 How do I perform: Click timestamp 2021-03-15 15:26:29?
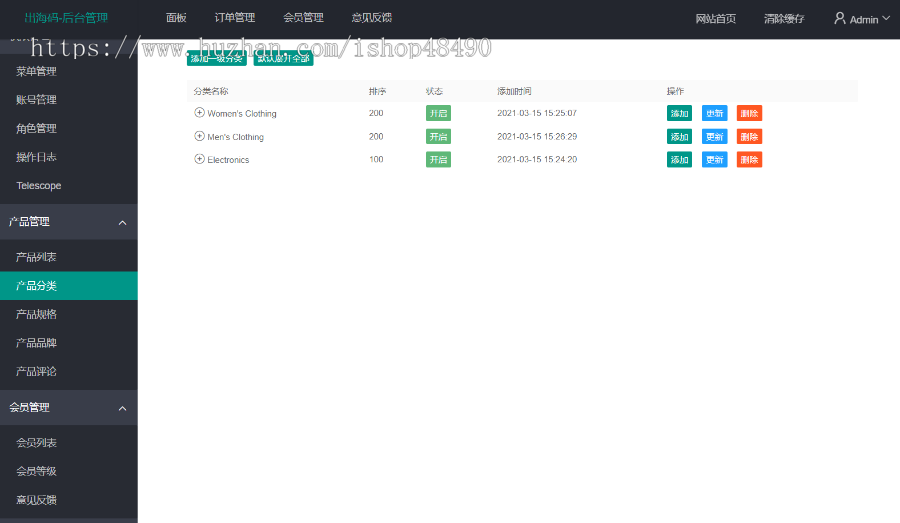pyautogui.click(x=537, y=137)
